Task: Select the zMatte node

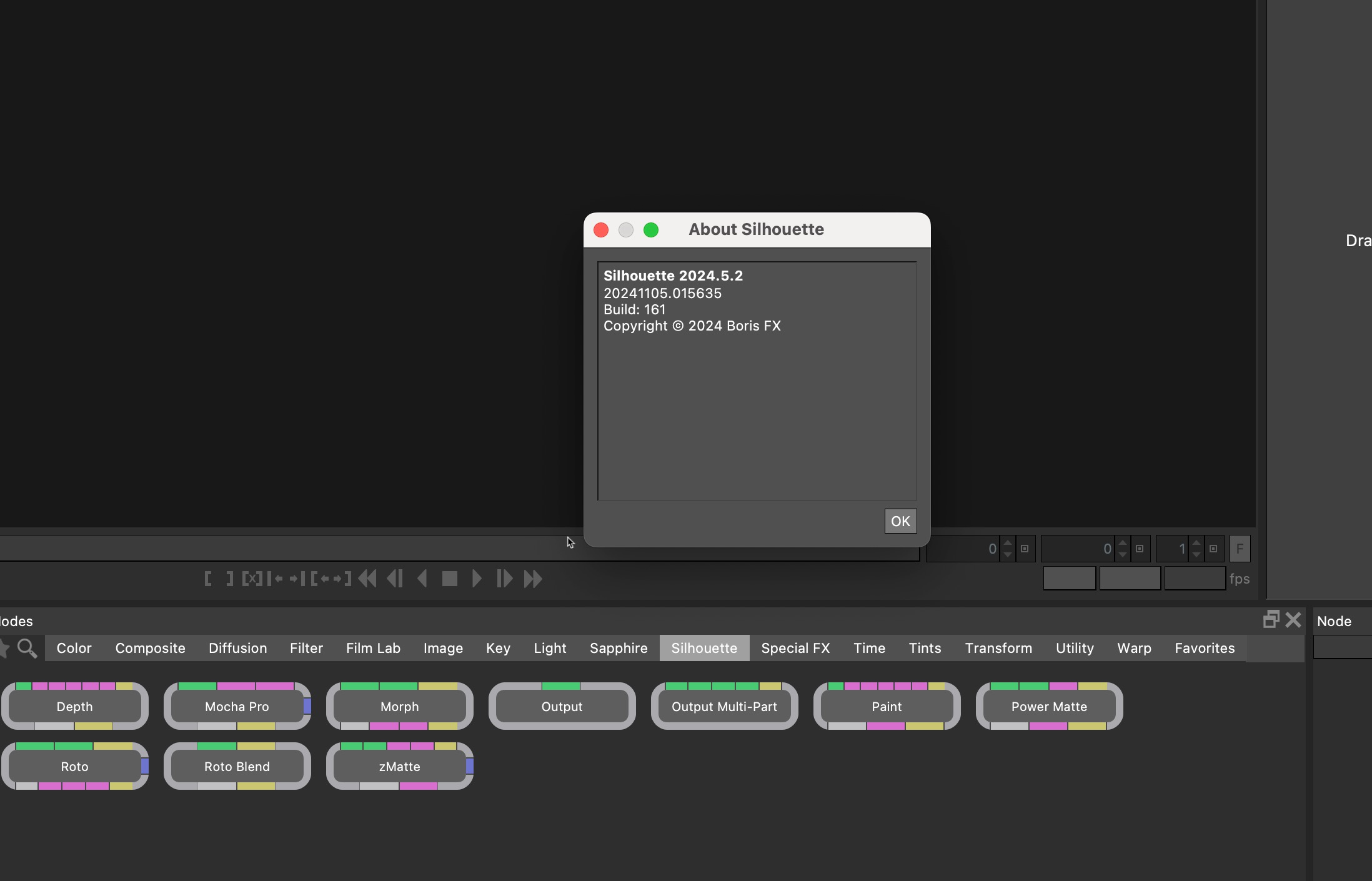Action: point(400,766)
